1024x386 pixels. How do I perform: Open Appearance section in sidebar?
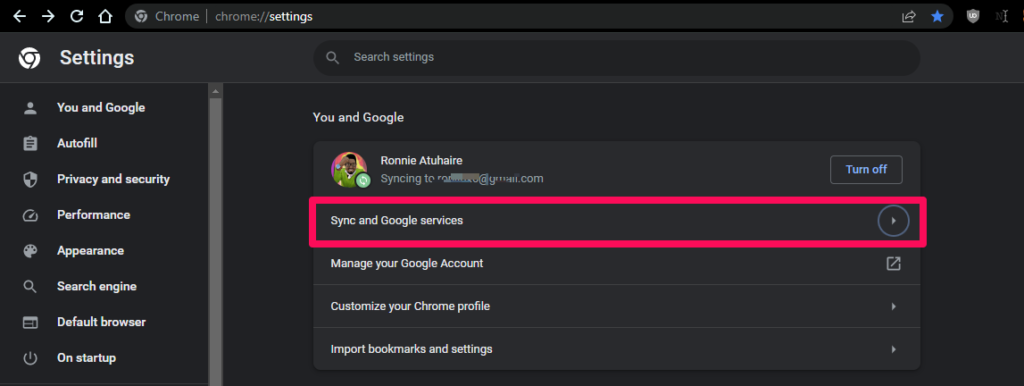click(x=90, y=251)
